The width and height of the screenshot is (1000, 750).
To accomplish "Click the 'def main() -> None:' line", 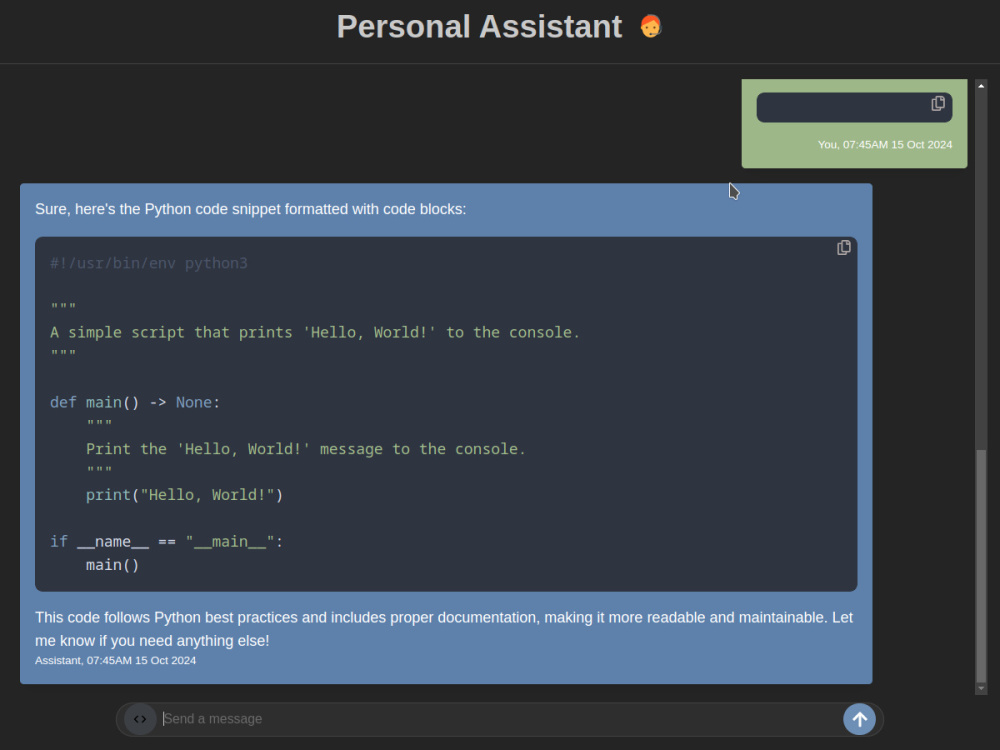I will [135, 402].
